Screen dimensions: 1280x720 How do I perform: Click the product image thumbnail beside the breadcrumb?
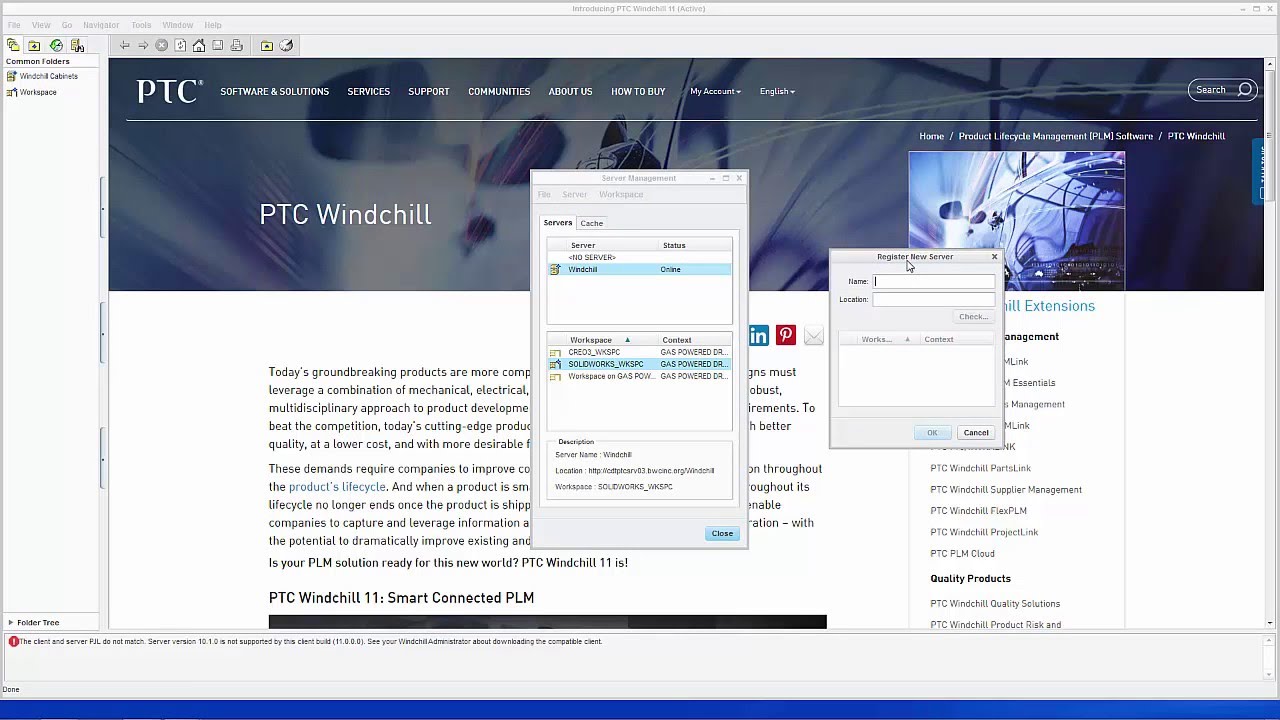point(1017,220)
